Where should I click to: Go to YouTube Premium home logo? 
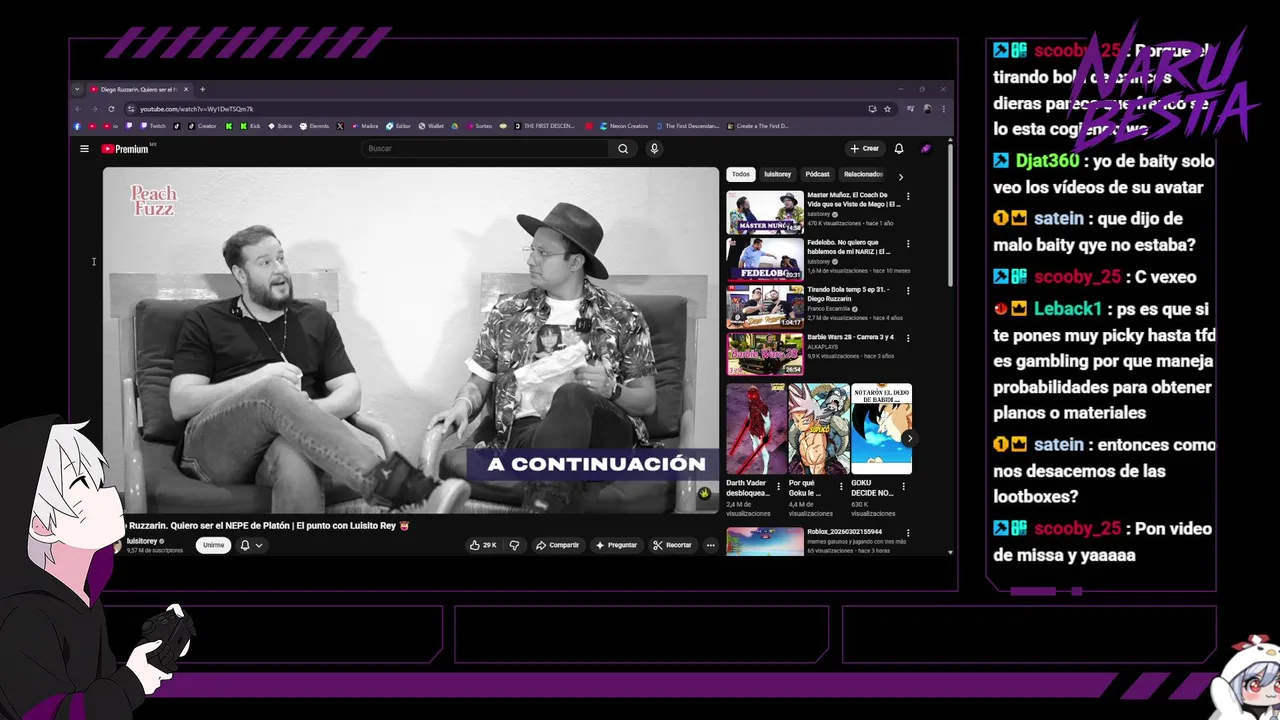coord(125,149)
